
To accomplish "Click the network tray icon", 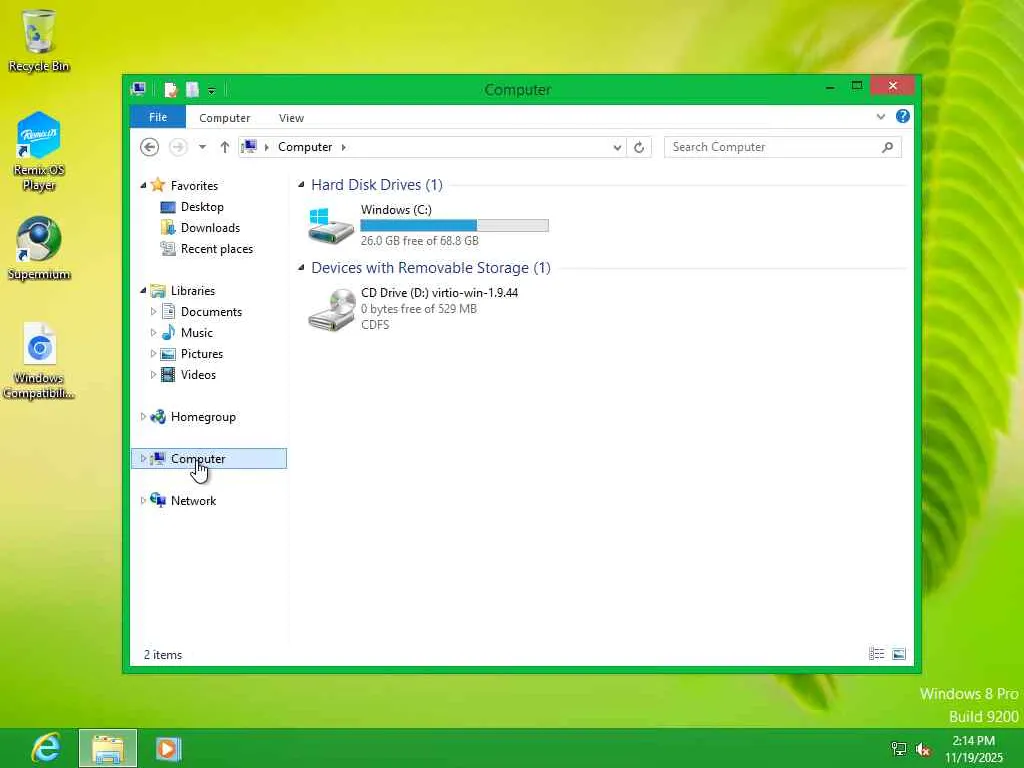I will (x=899, y=749).
